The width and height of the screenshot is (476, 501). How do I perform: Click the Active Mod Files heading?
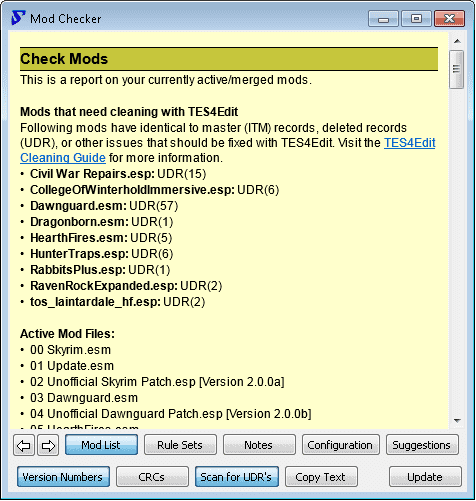click(67, 334)
